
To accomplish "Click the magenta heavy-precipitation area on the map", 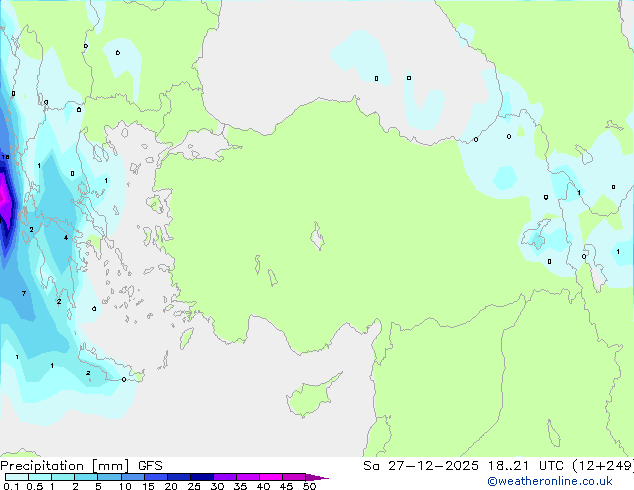I will 5,199.
